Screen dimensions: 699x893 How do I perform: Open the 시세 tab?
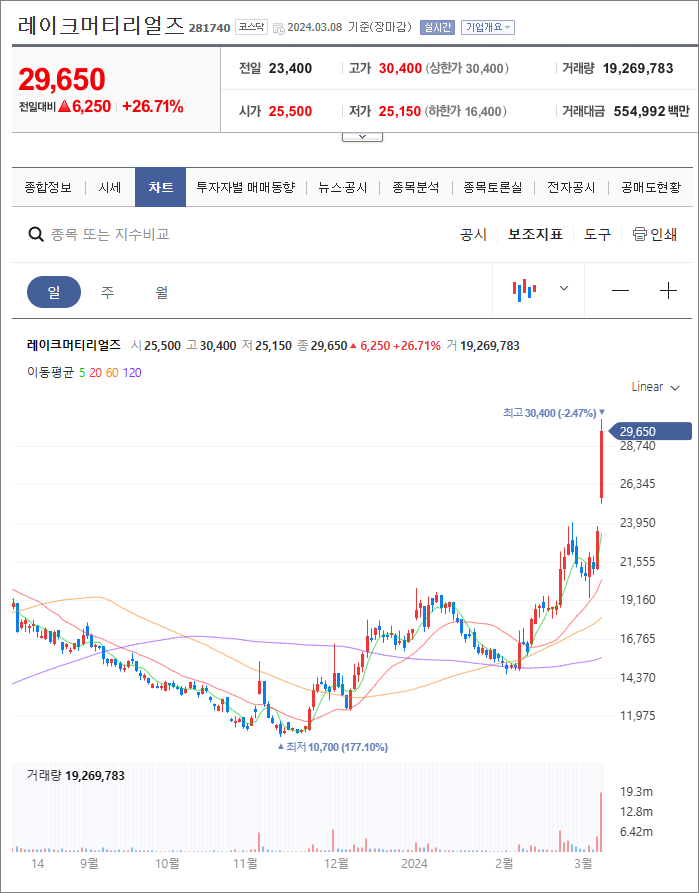109,187
